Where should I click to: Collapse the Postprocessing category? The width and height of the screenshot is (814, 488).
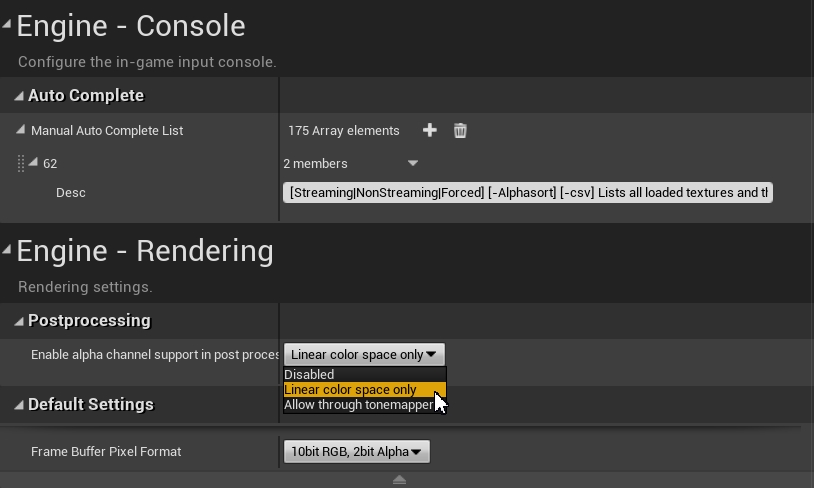(x=19, y=321)
